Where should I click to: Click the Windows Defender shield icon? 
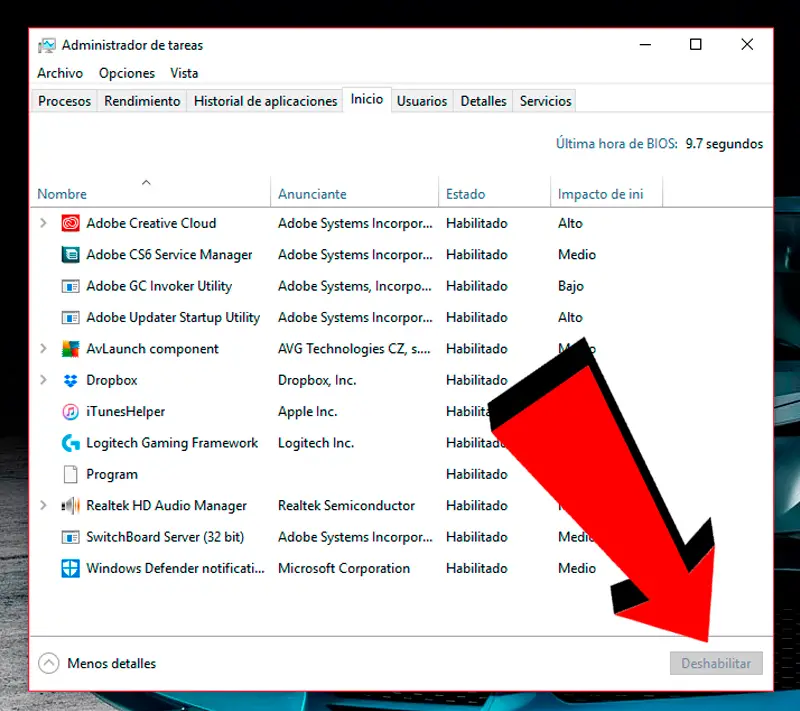pyautogui.click(x=70, y=568)
